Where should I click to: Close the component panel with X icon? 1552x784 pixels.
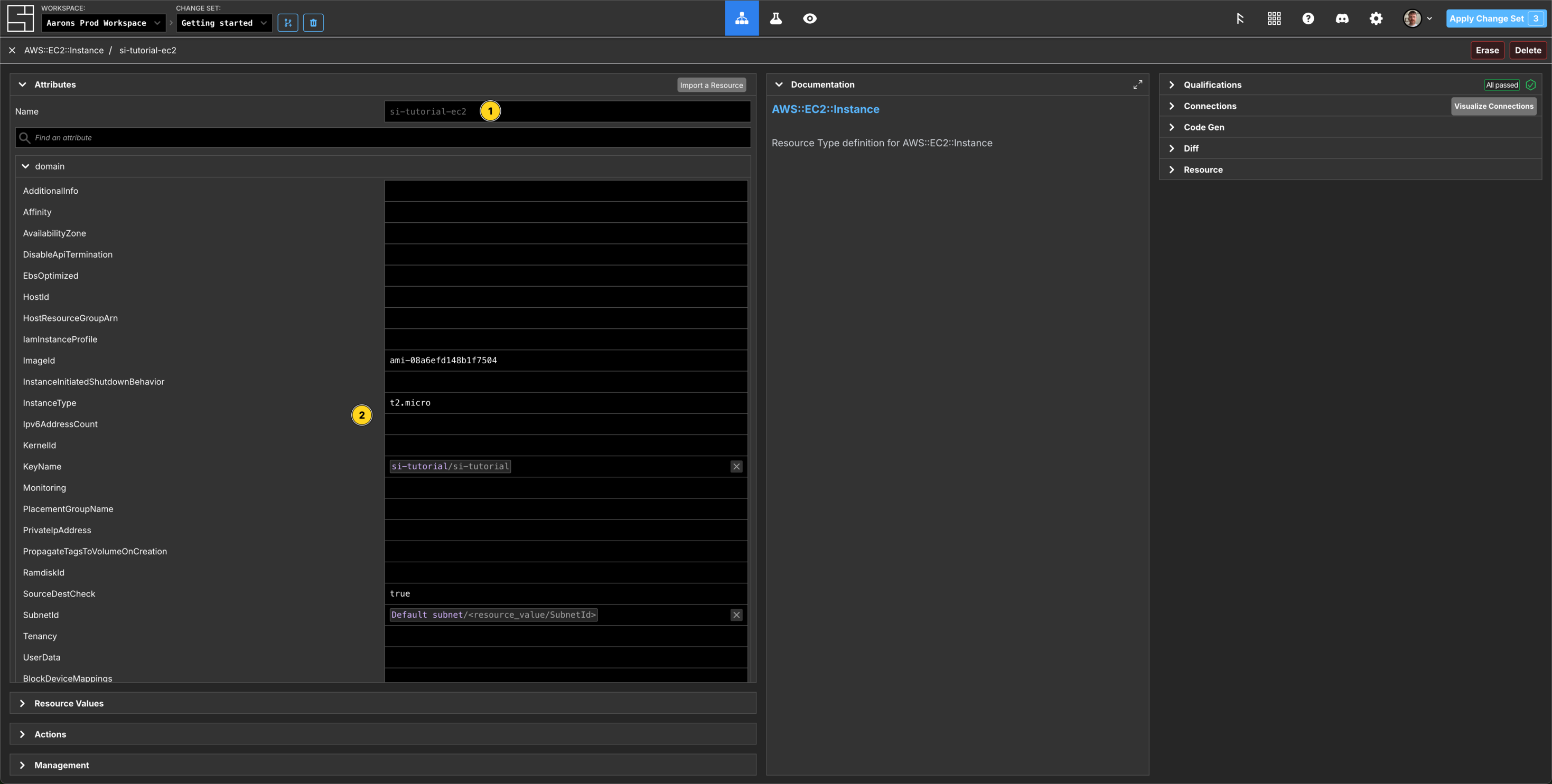pyautogui.click(x=12, y=51)
